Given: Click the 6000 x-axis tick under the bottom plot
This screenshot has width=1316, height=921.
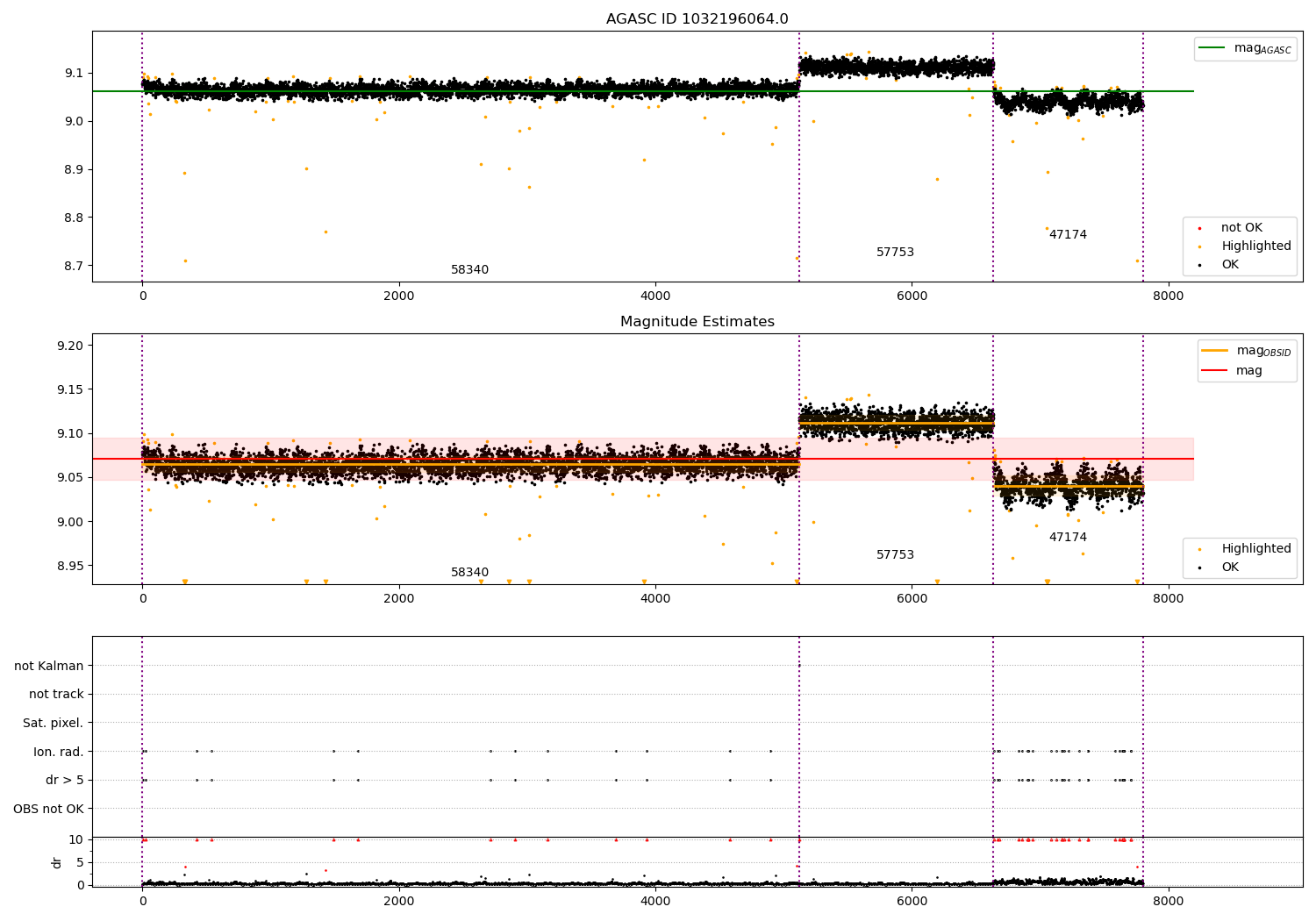Looking at the screenshot, I should [x=912, y=902].
